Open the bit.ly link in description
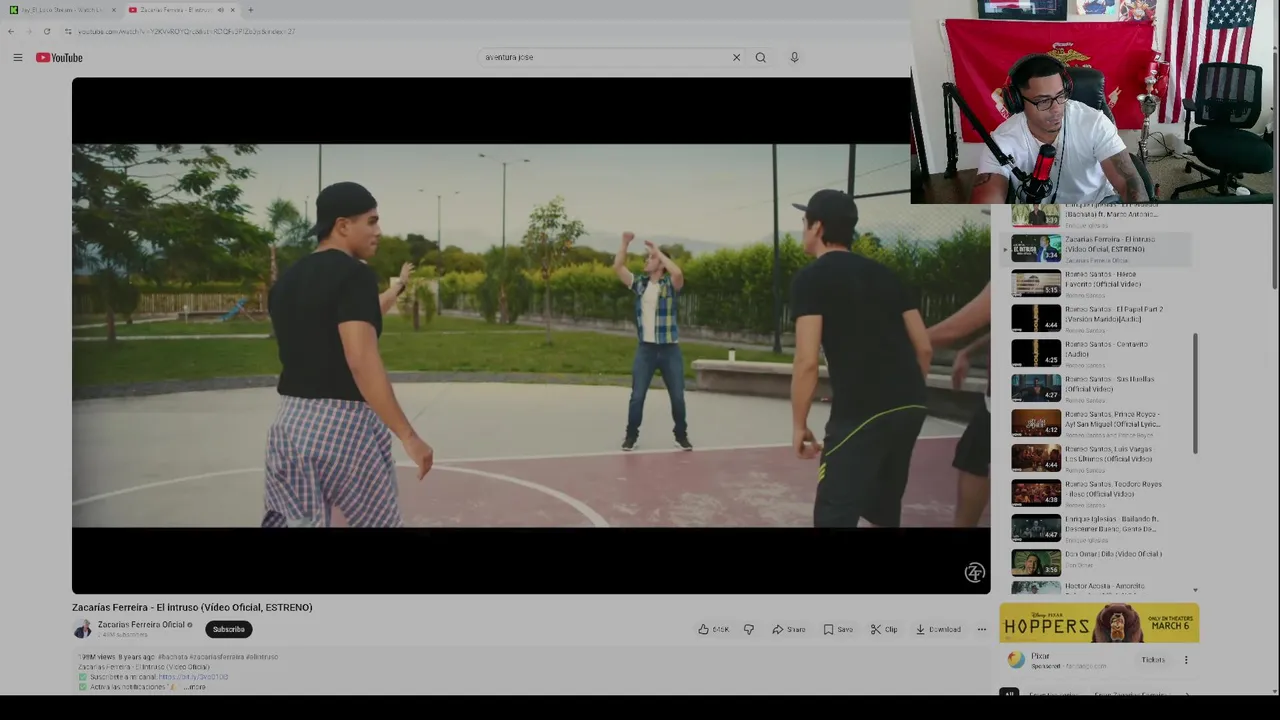This screenshot has width=1280, height=720. (192, 677)
